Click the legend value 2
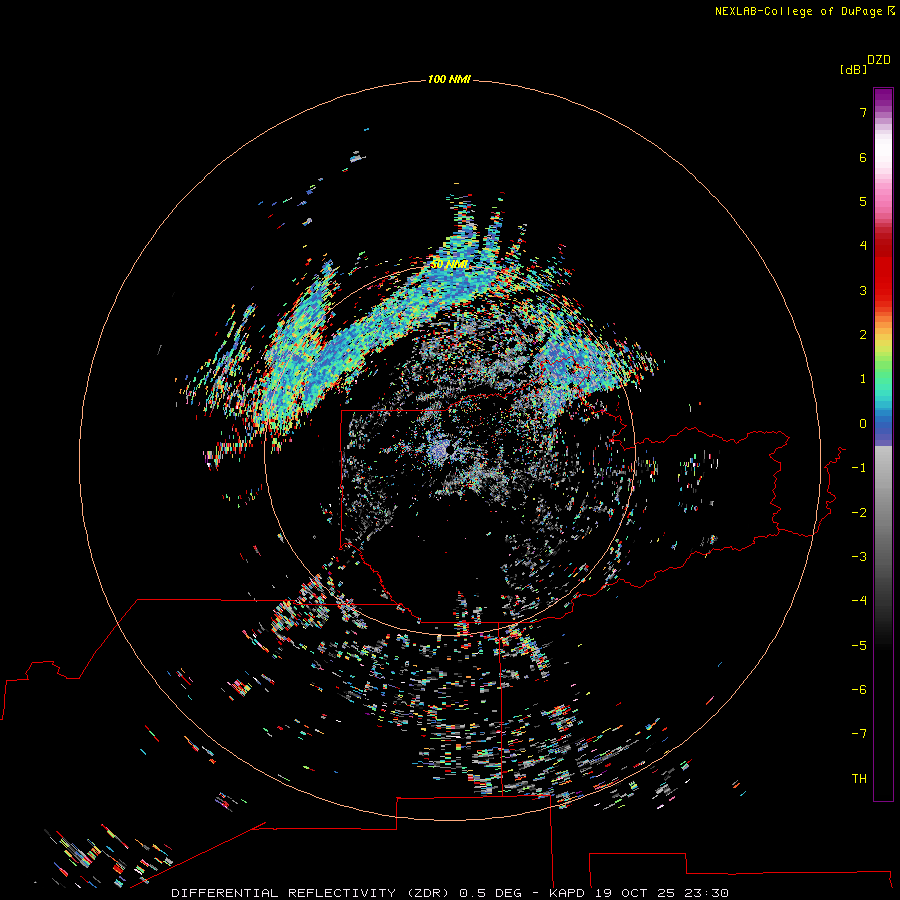This screenshot has width=900, height=900. click(863, 335)
